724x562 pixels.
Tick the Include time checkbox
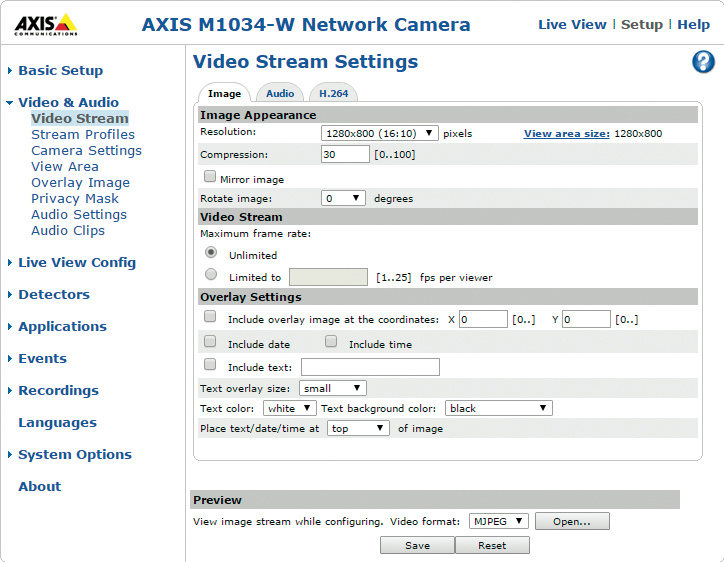click(331, 342)
